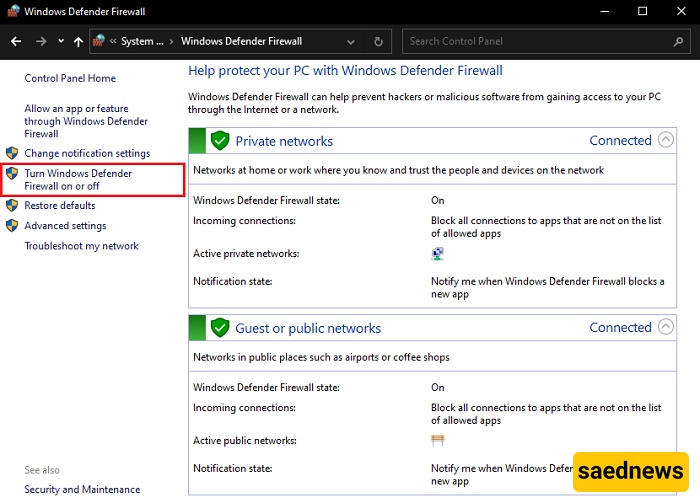
Task: Click 'Help protect your PC' heading
Action: 345,71
